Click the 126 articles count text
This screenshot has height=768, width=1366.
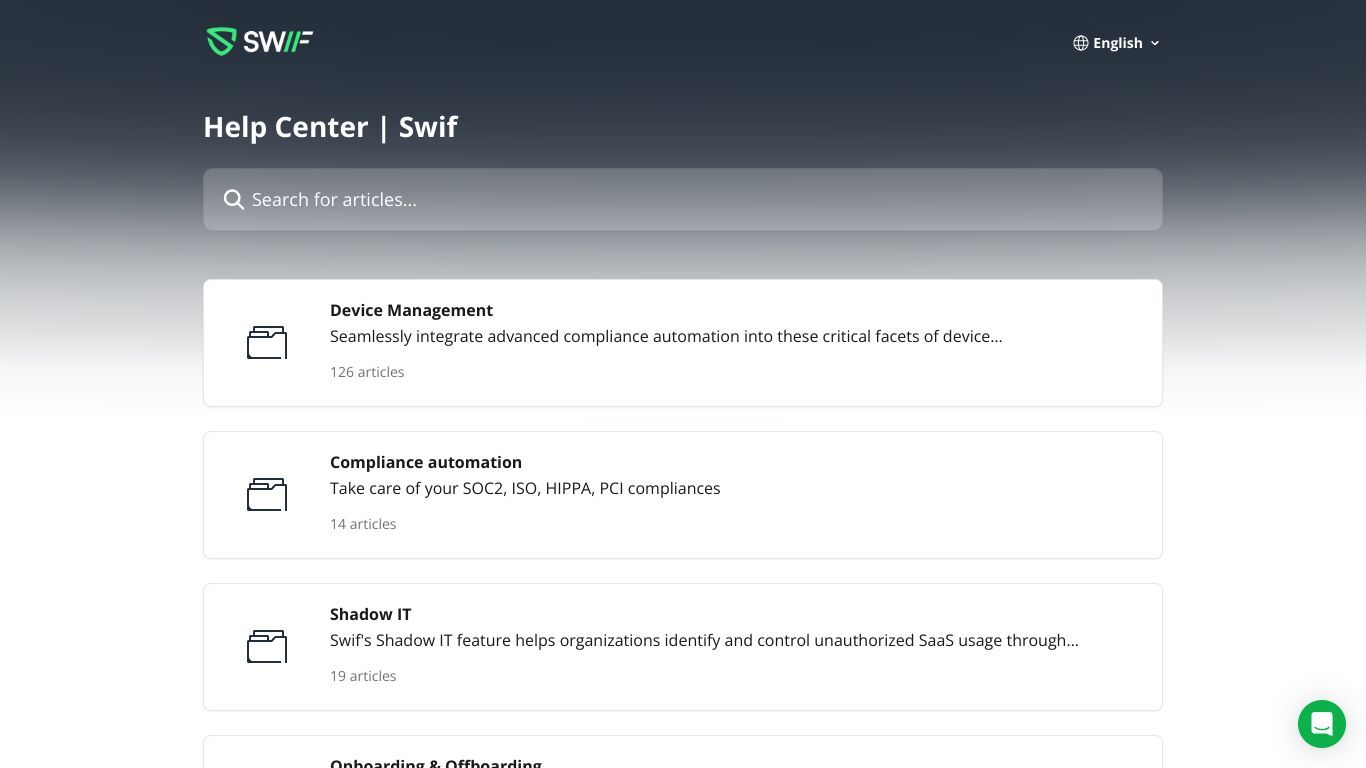[367, 372]
